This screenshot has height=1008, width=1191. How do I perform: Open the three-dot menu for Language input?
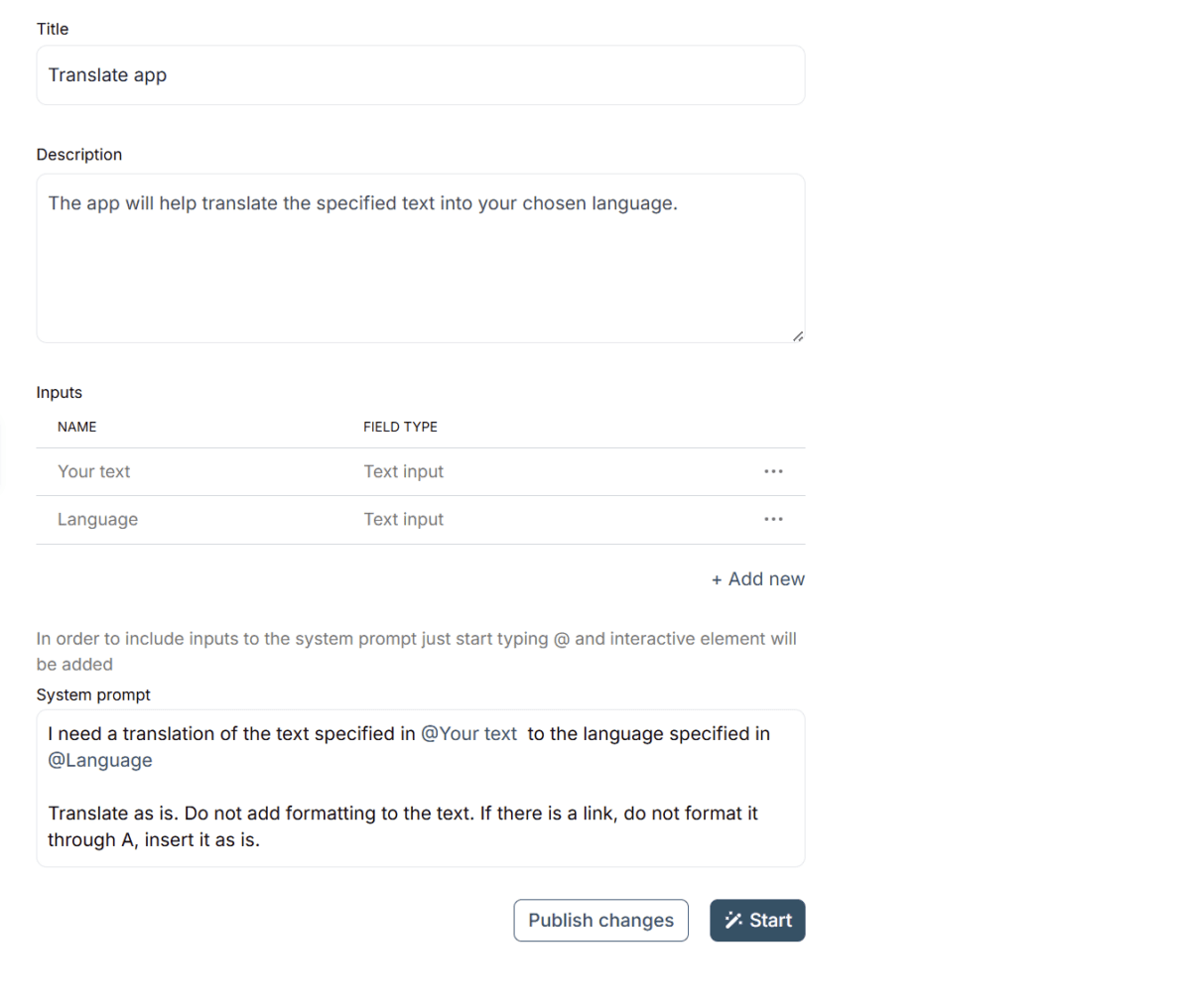tap(773, 519)
